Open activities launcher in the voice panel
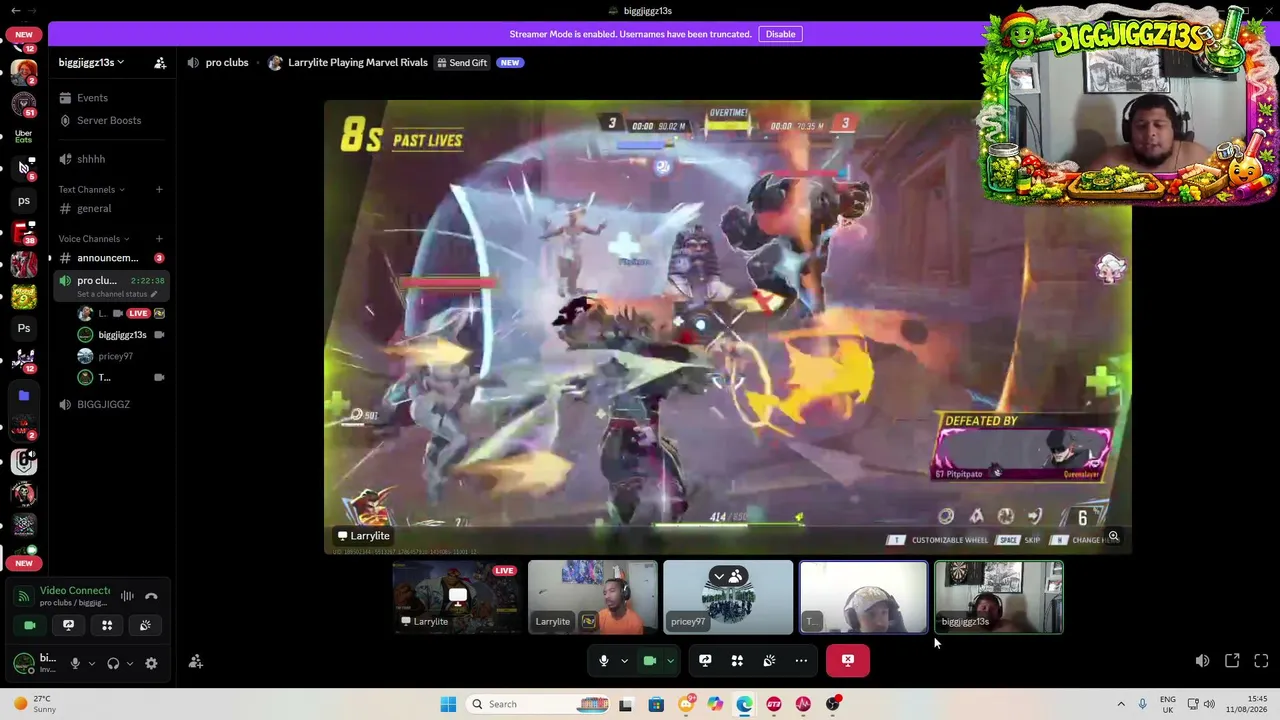 click(107, 626)
